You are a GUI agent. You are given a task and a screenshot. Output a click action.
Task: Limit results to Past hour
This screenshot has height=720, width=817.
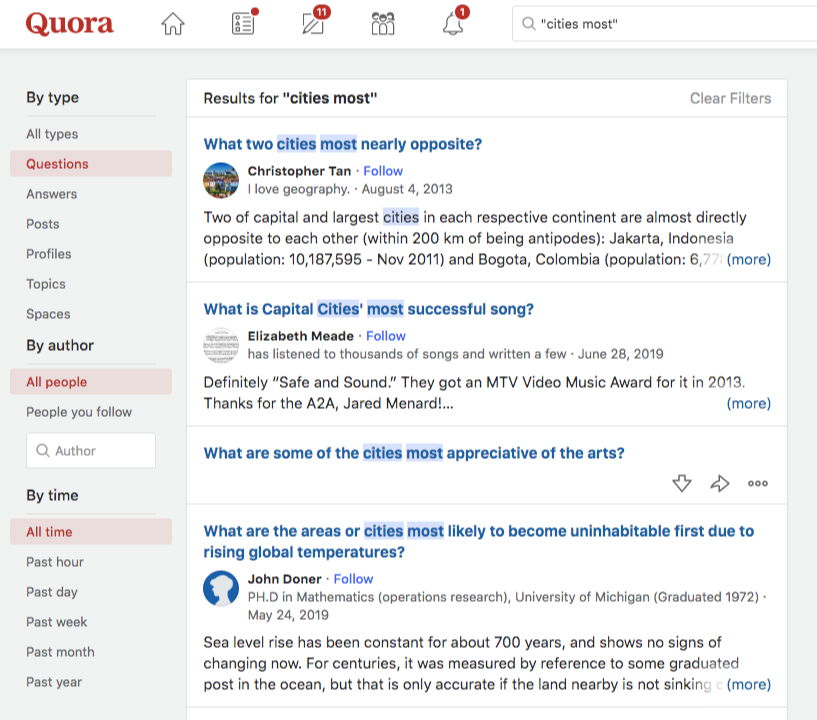point(55,562)
